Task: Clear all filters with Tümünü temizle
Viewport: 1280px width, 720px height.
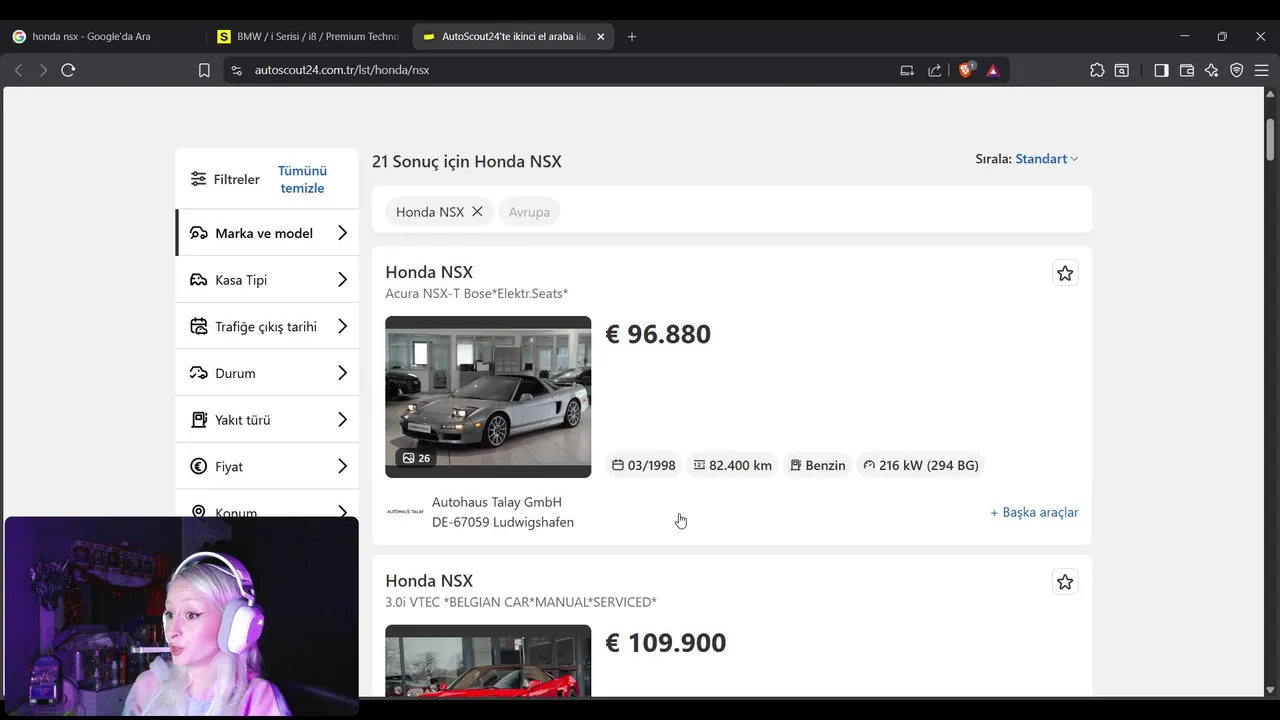Action: [x=302, y=179]
